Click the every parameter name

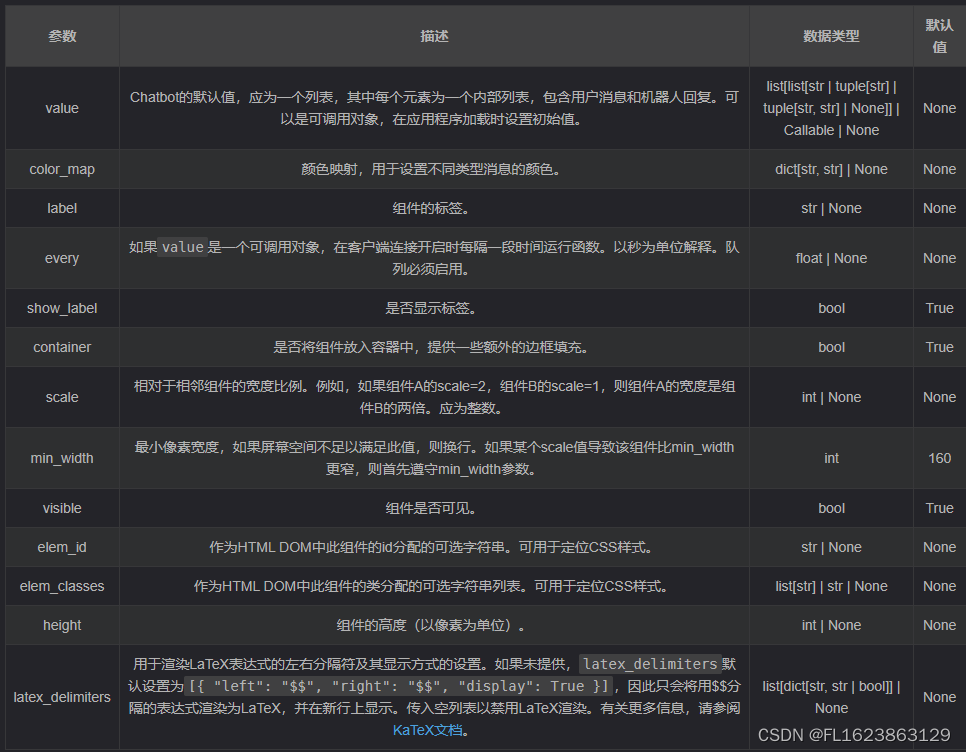61,258
